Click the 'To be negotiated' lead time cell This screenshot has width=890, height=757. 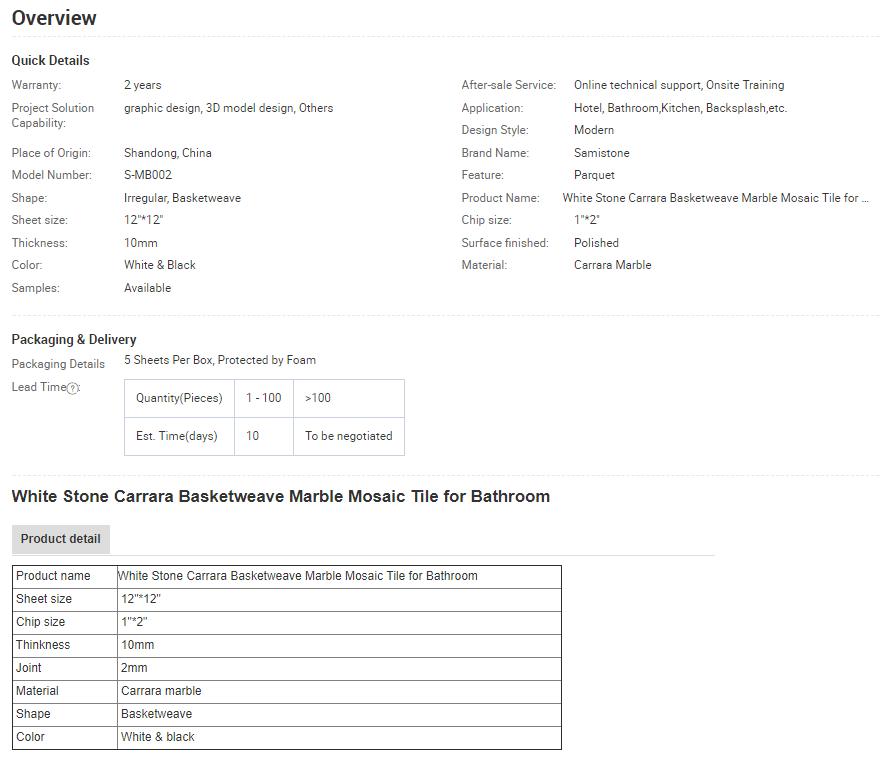click(348, 436)
